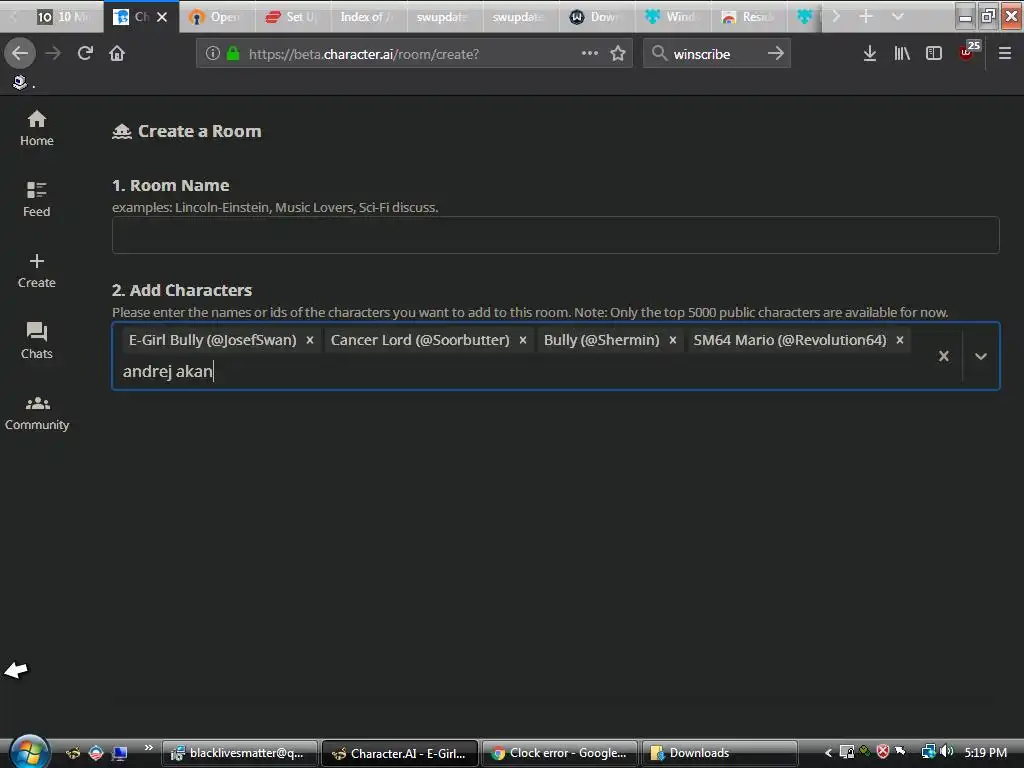Click the 5:19 PM clock
This screenshot has width=1024, height=768.
[x=985, y=753]
